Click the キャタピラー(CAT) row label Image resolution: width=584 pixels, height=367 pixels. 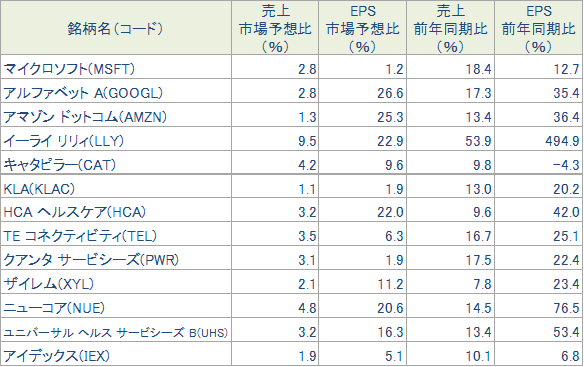coord(60,164)
